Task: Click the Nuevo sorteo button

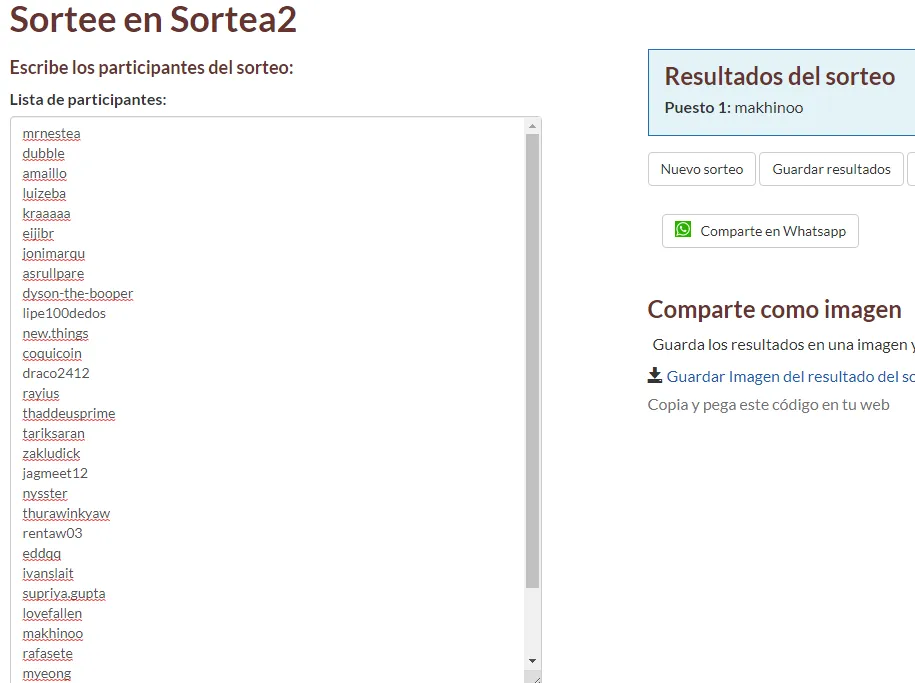Action: click(701, 169)
